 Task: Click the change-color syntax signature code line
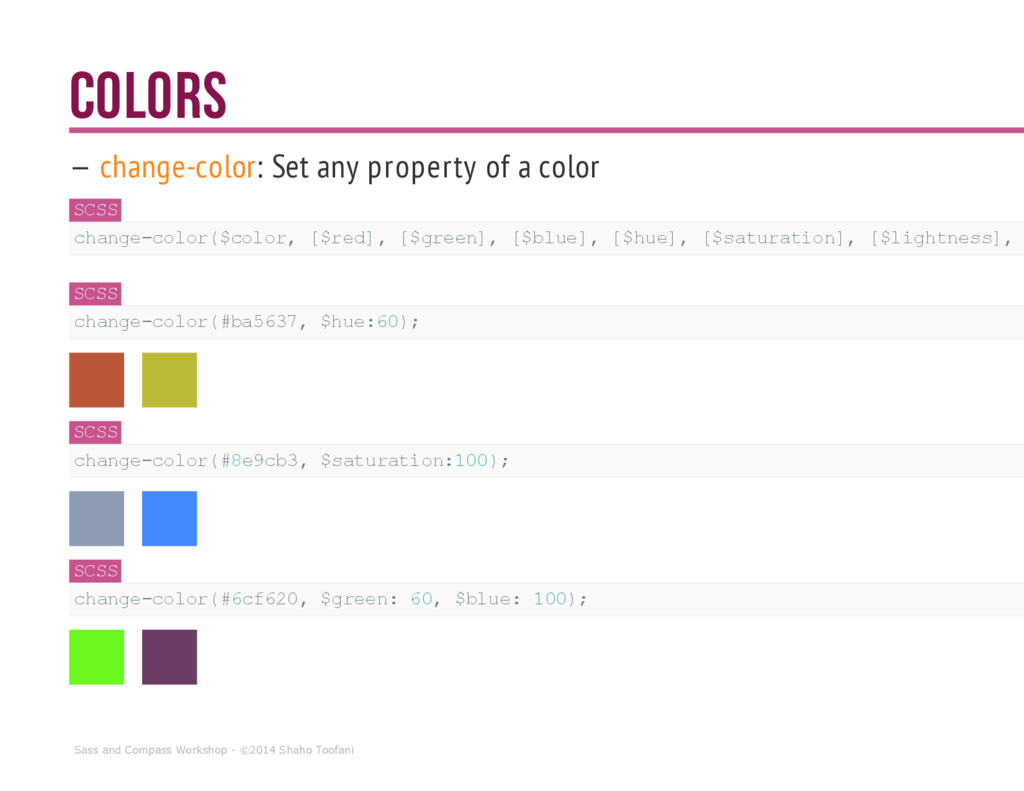tap(547, 238)
